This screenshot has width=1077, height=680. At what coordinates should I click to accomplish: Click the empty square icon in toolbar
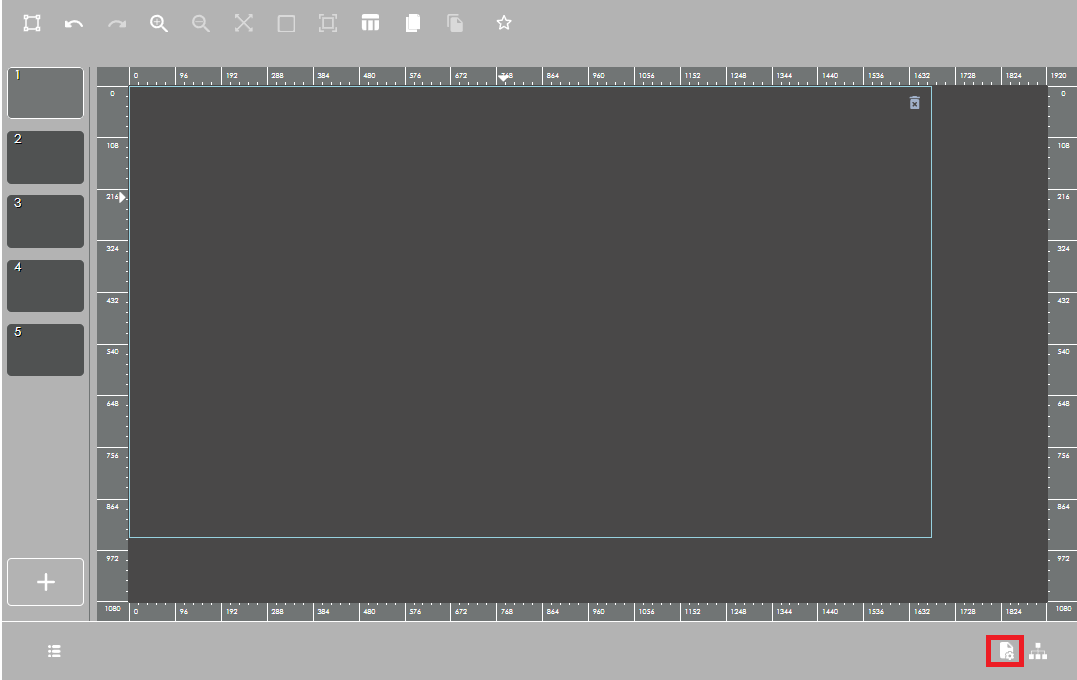click(x=286, y=23)
